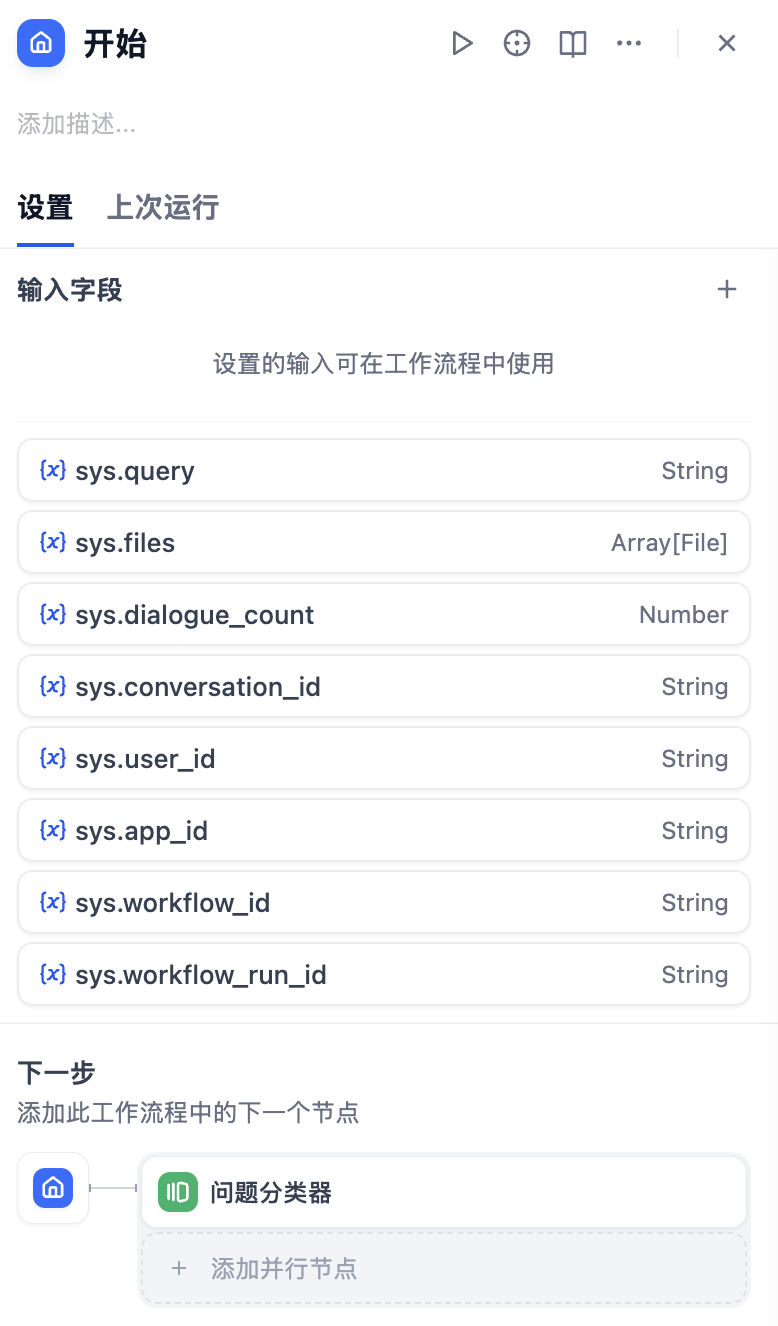
Task: Select the sys.files variable row
Action: click(x=384, y=543)
